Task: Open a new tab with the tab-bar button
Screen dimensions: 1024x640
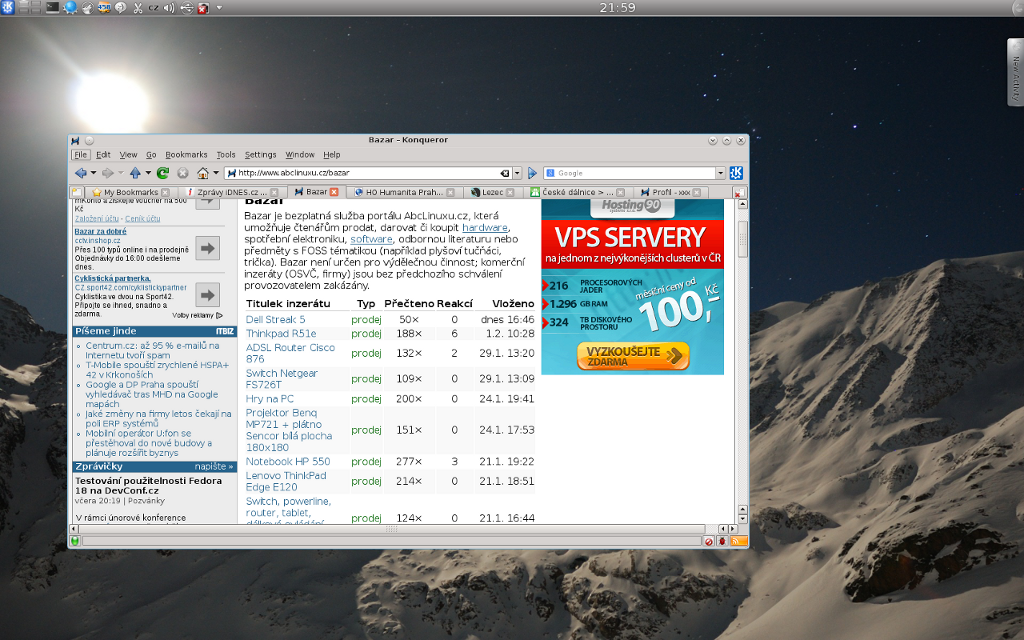Action: pyautogui.click(x=77, y=192)
